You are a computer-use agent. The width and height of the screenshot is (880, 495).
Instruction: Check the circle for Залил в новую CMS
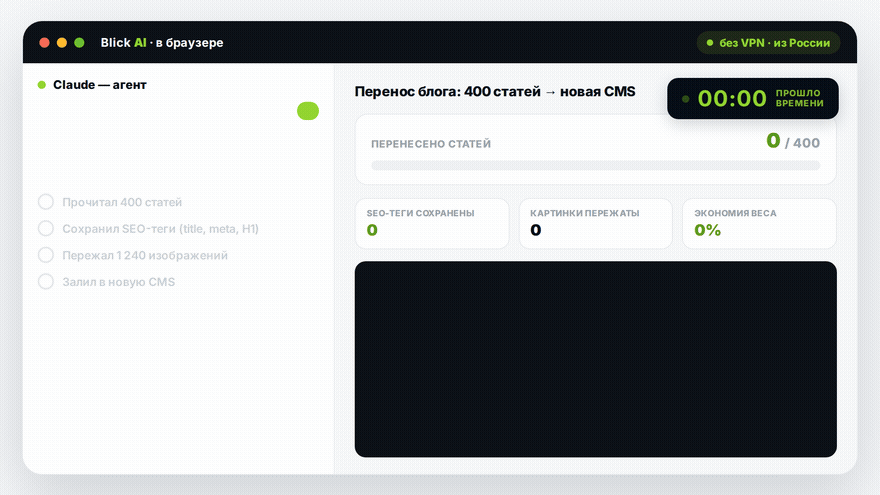(46, 281)
